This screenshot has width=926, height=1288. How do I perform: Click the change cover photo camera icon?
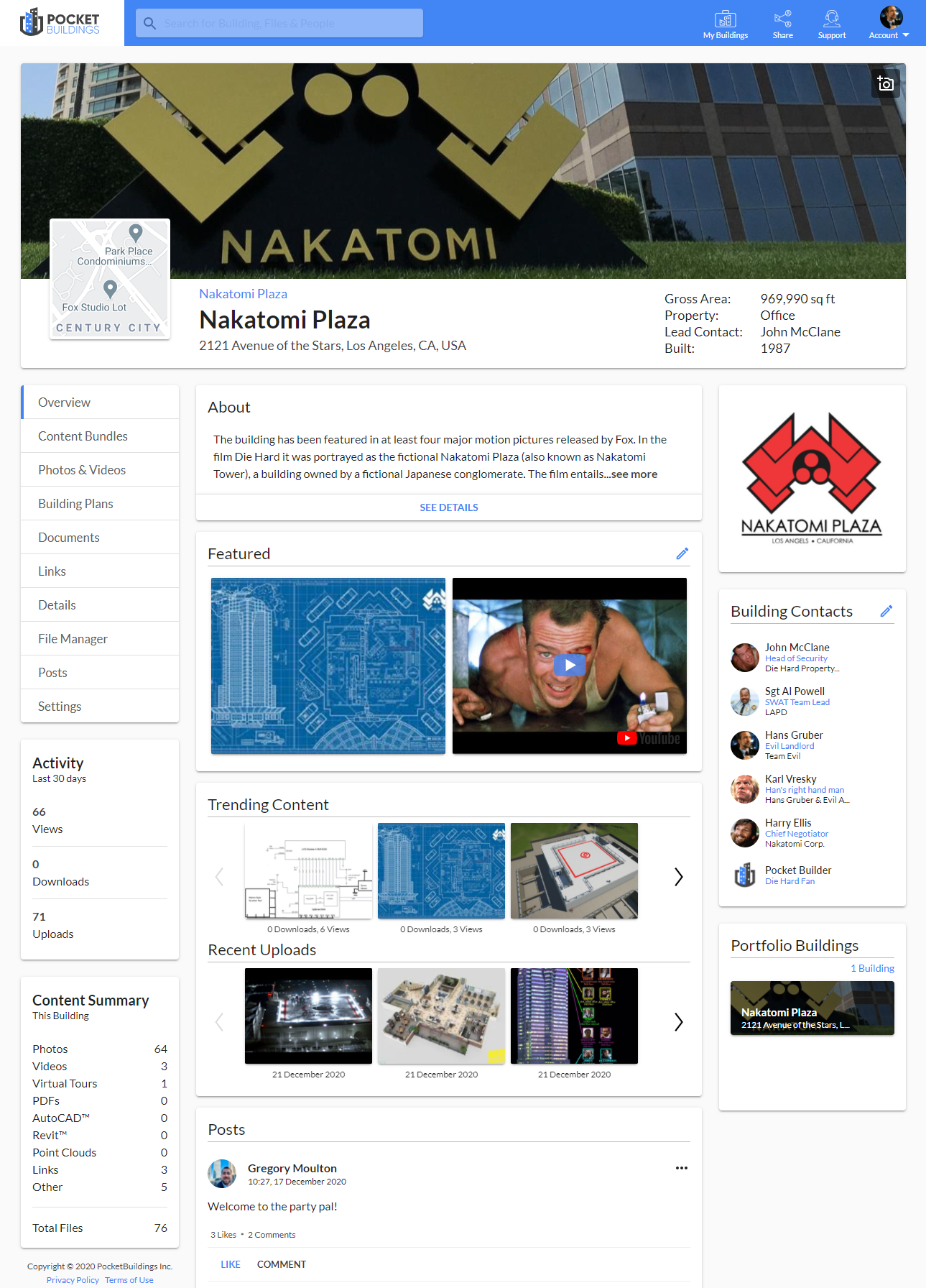(x=886, y=83)
